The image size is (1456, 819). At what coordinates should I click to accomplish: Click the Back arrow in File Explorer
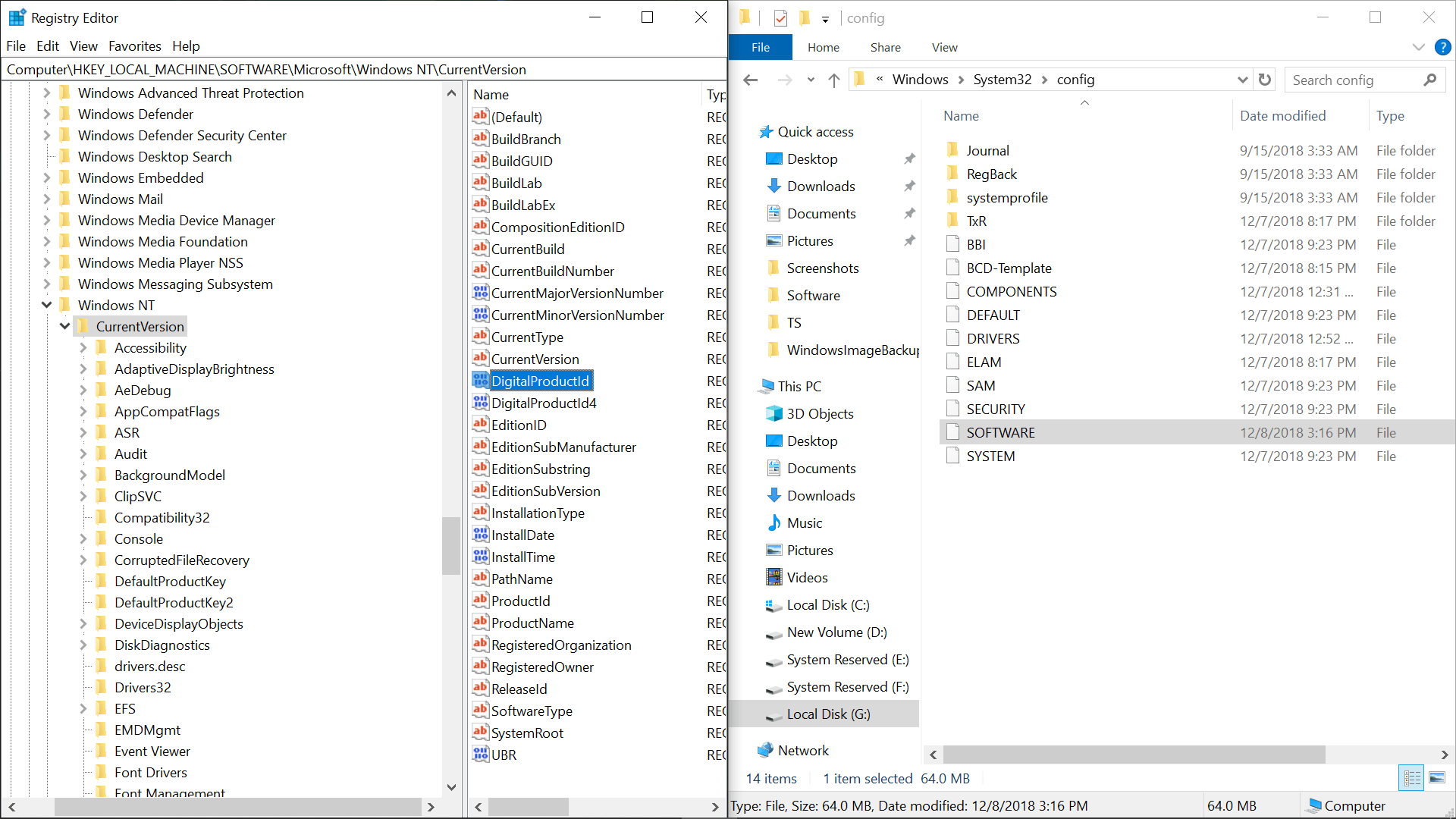(751, 80)
